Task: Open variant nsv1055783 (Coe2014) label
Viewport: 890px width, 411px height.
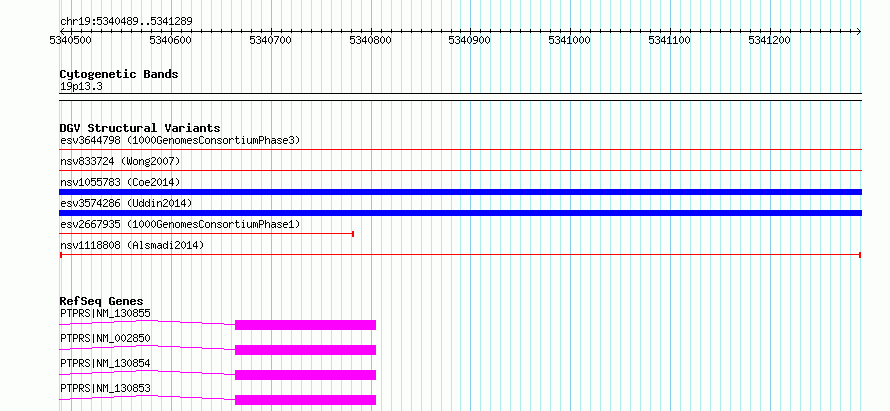Action: 120,182
